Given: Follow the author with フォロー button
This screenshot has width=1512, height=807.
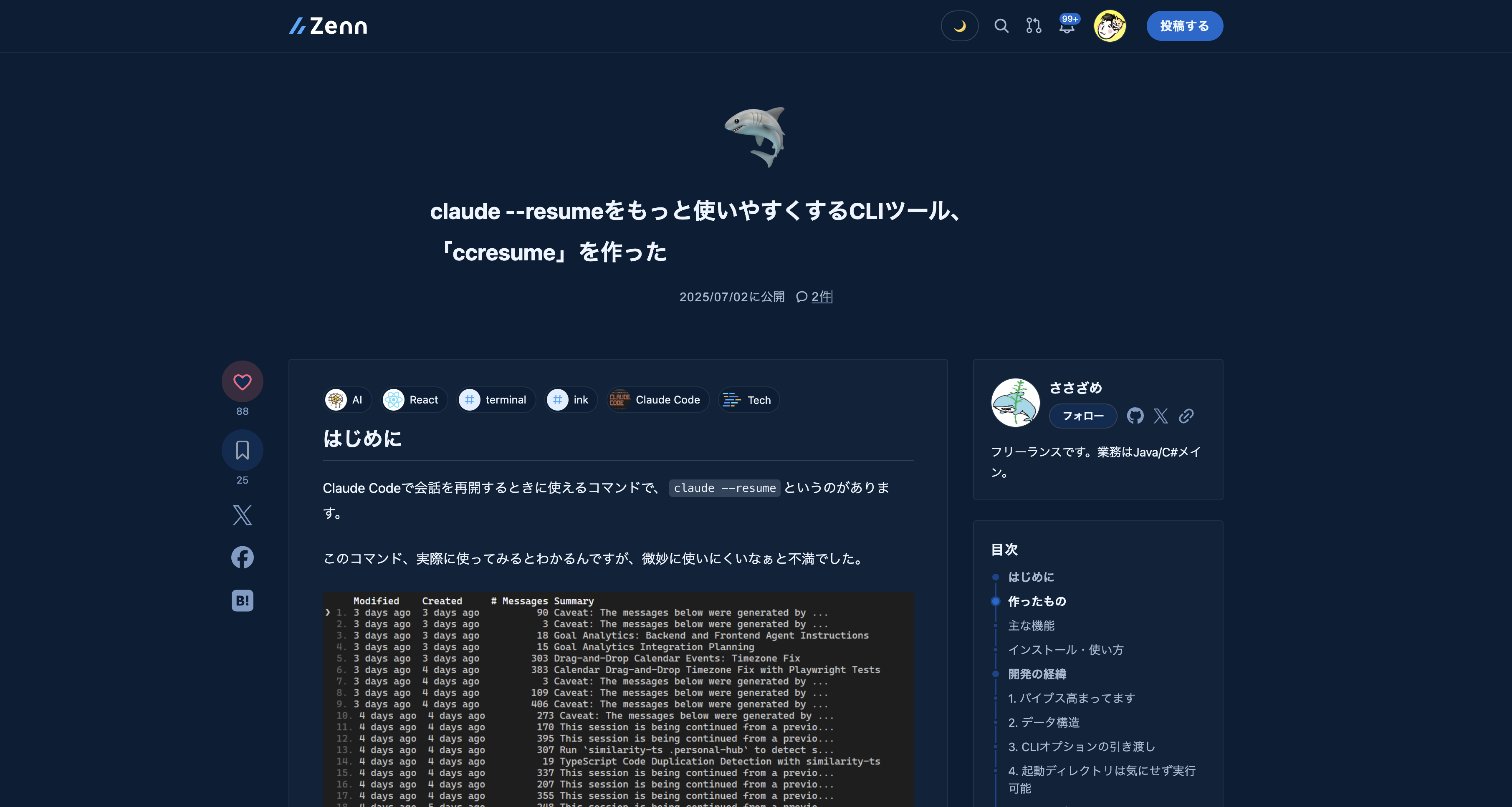Looking at the screenshot, I should 1082,416.
